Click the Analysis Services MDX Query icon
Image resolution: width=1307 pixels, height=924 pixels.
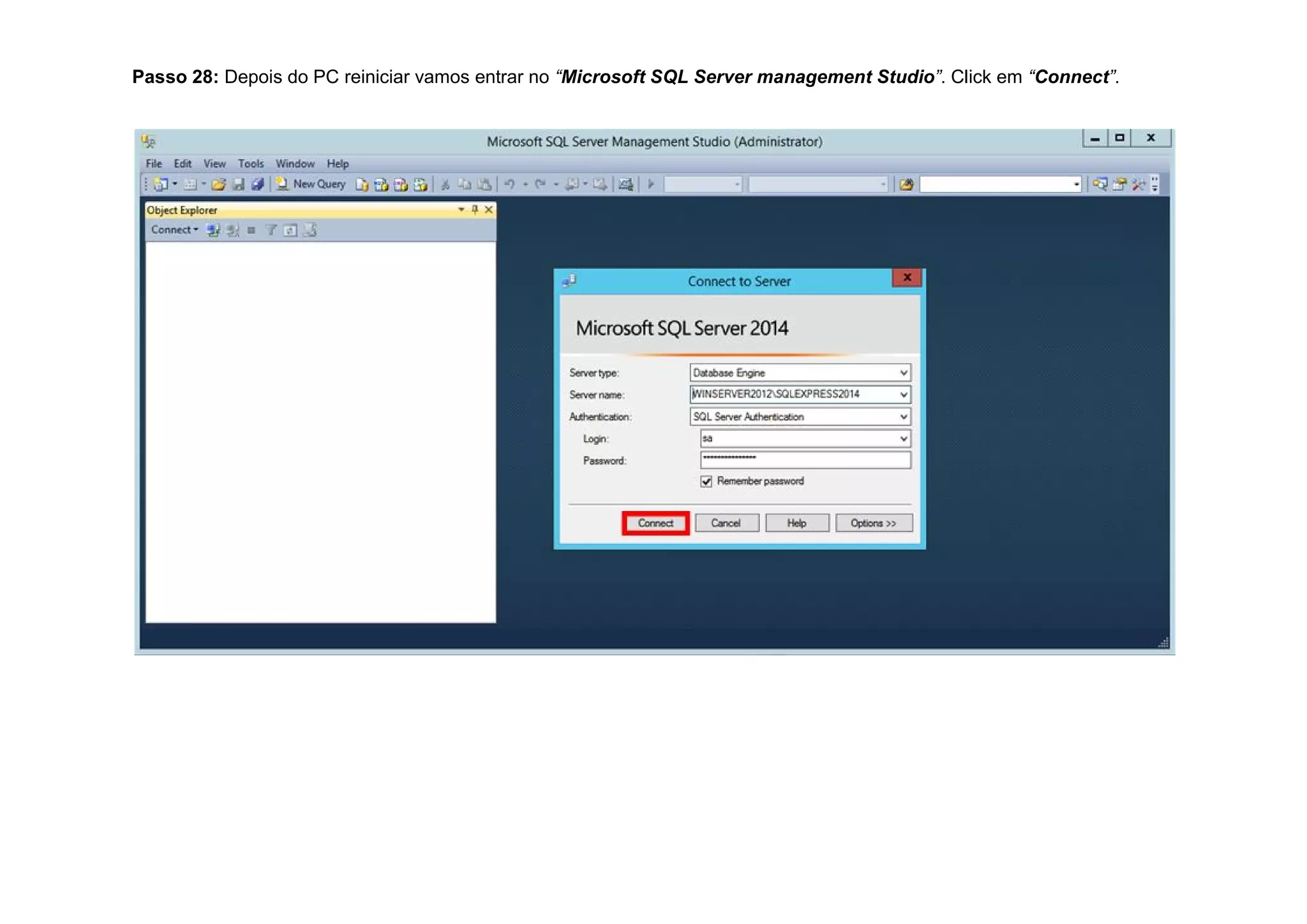click(x=382, y=185)
